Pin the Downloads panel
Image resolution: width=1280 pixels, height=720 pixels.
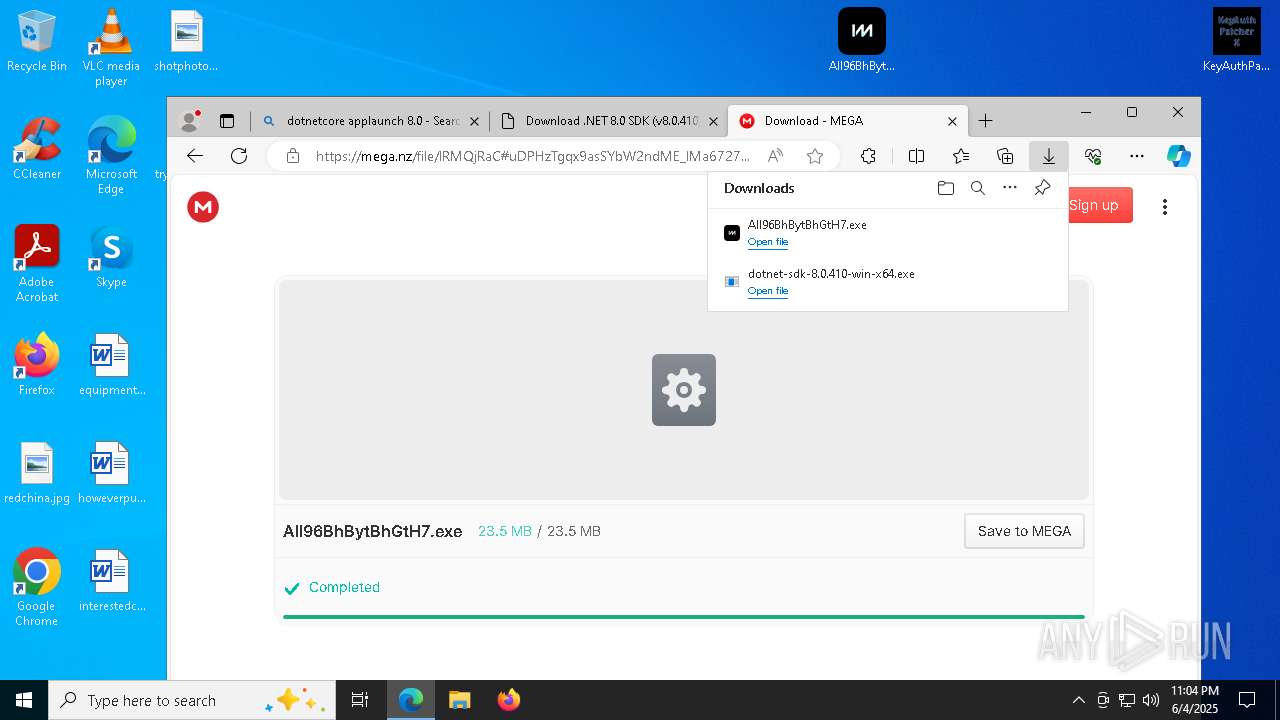pyautogui.click(x=1042, y=188)
